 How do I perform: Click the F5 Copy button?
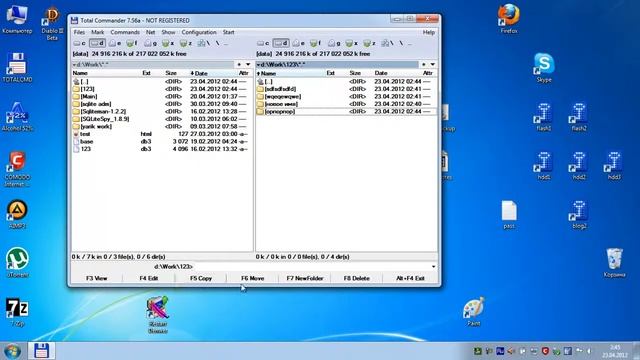pyautogui.click(x=201, y=278)
